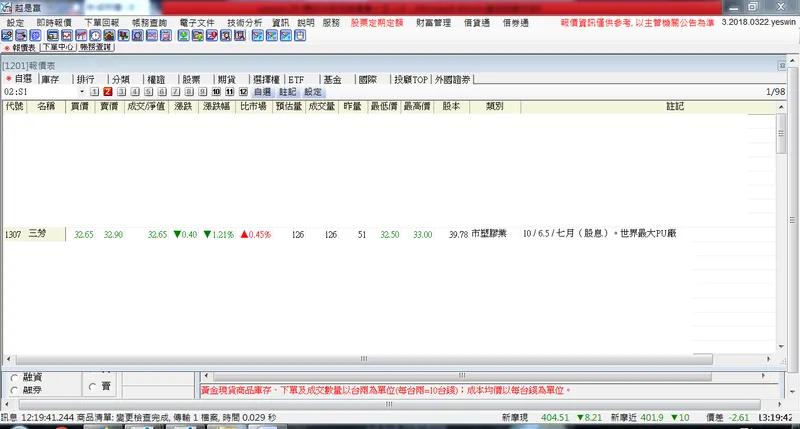
Task: Click the line chart toolbar icon
Action: 67,35
